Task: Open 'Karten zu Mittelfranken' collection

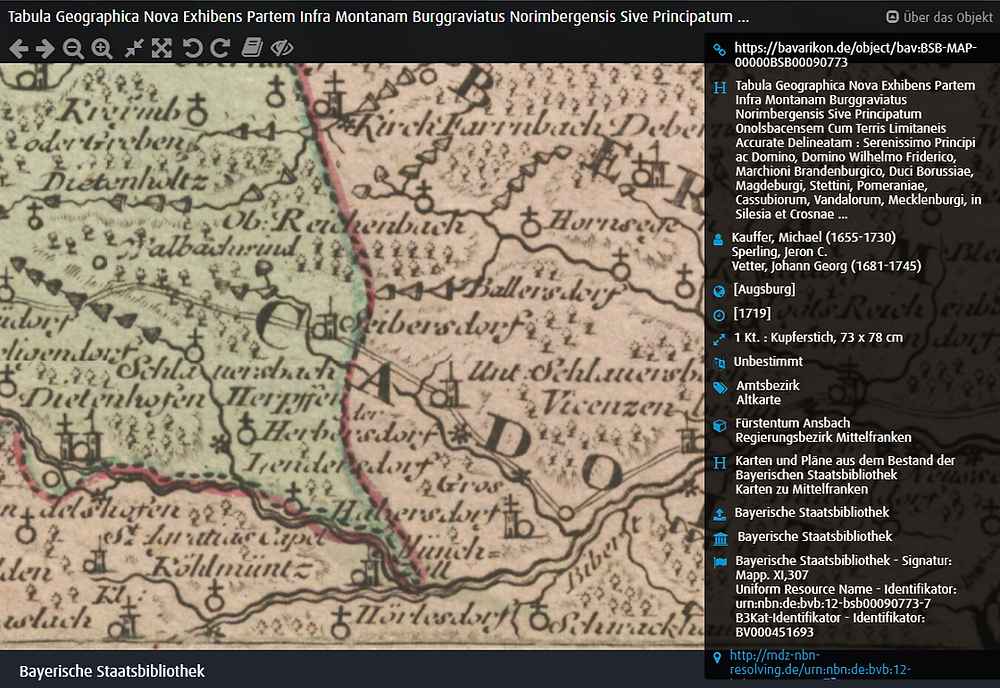Action: pyautogui.click(x=802, y=489)
